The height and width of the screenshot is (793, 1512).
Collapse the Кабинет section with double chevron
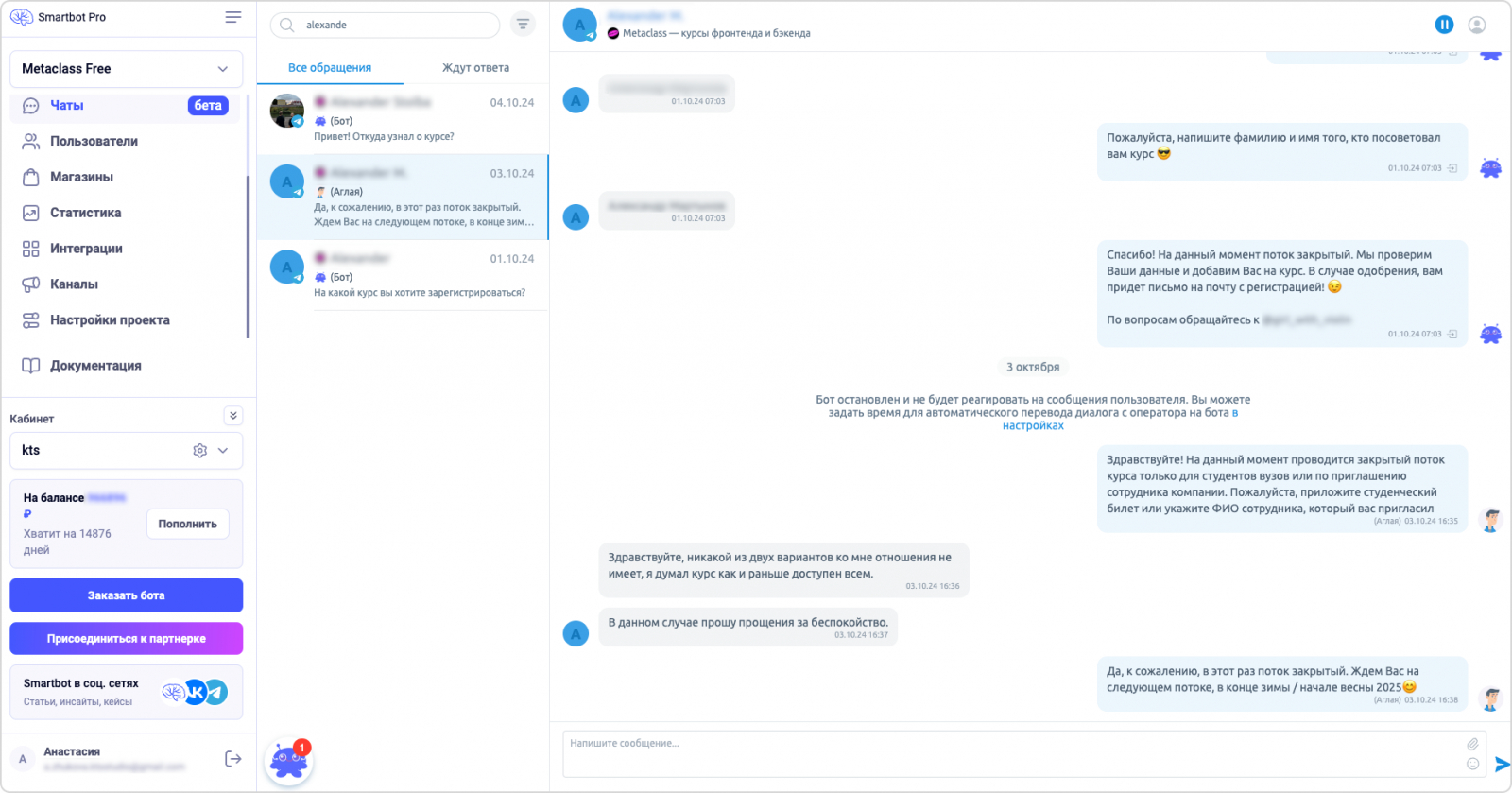pos(233,416)
